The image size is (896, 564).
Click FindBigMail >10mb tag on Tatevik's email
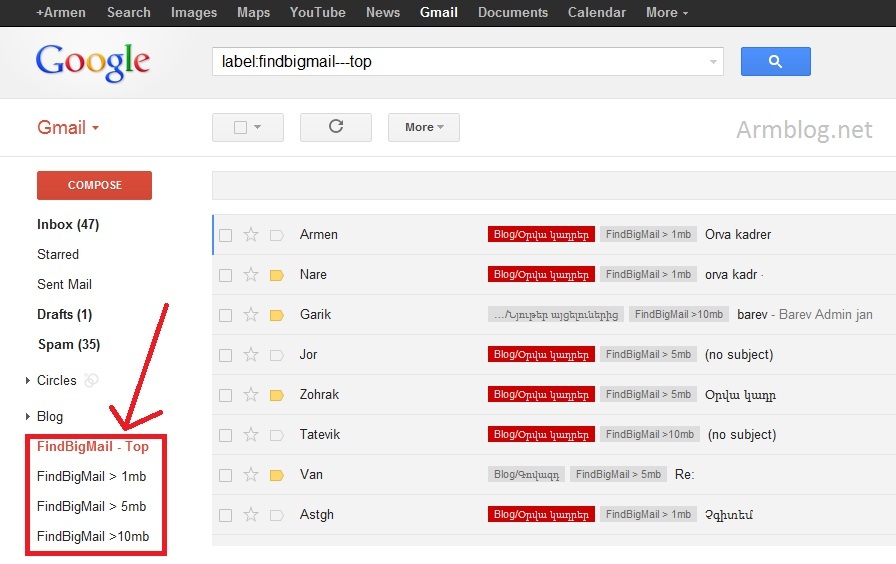pos(650,434)
